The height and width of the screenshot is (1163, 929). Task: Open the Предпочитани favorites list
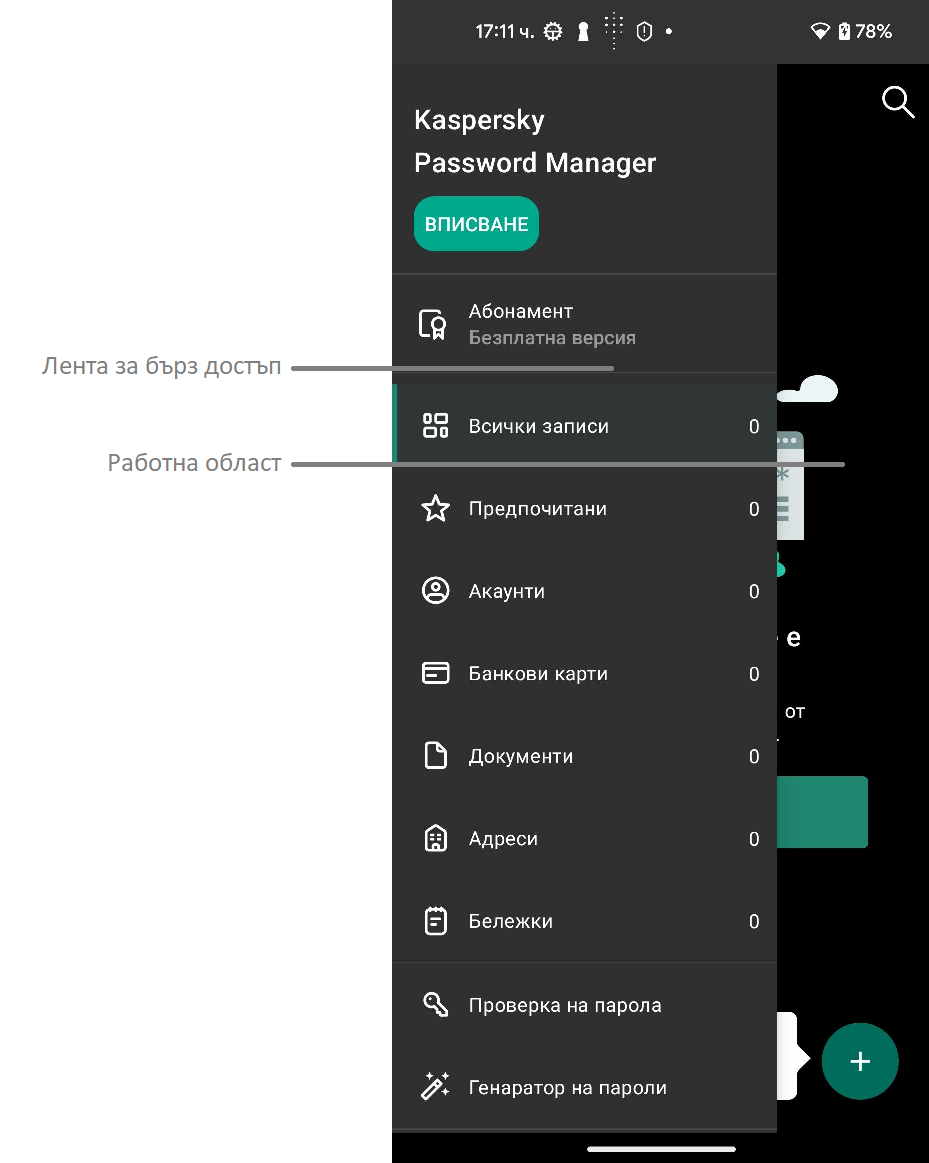click(538, 509)
